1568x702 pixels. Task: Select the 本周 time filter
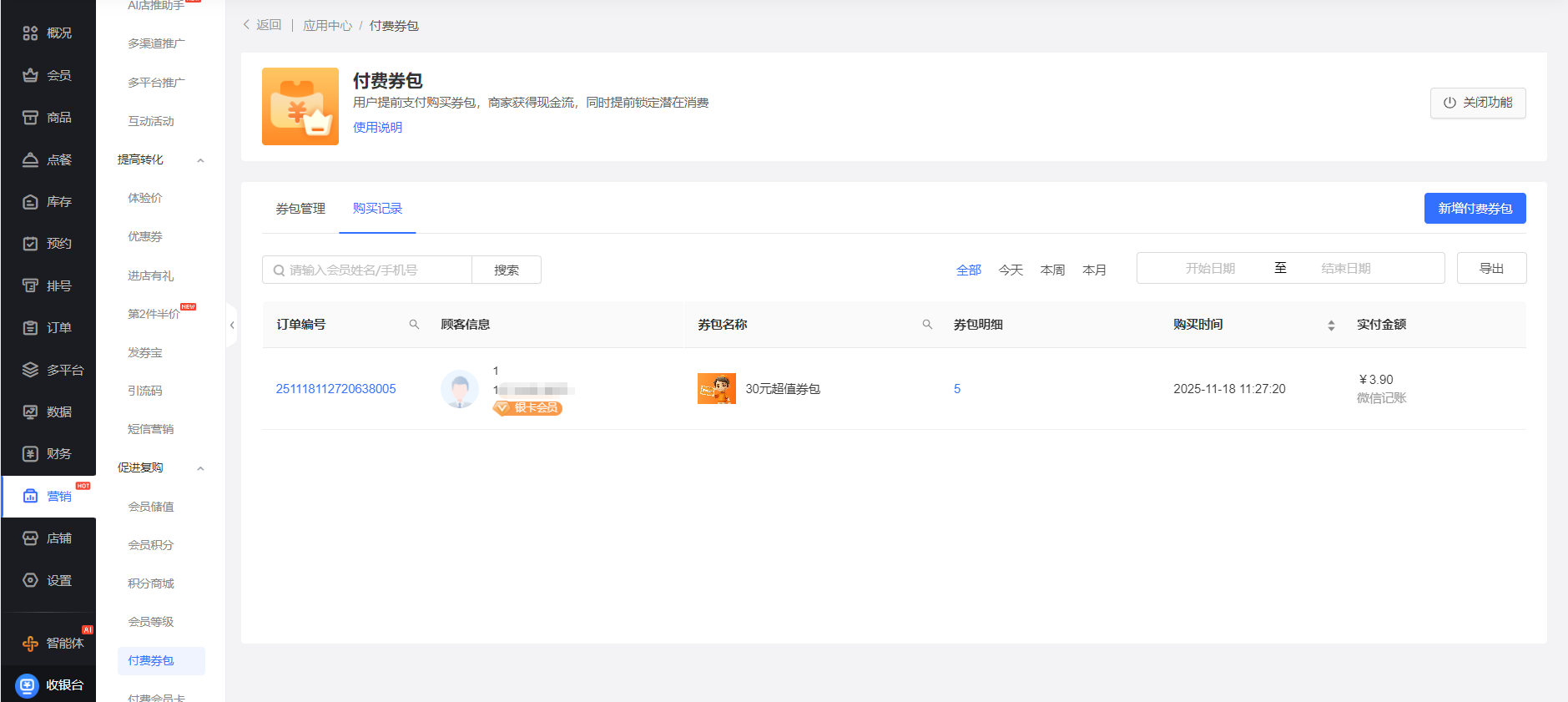[x=1052, y=270]
